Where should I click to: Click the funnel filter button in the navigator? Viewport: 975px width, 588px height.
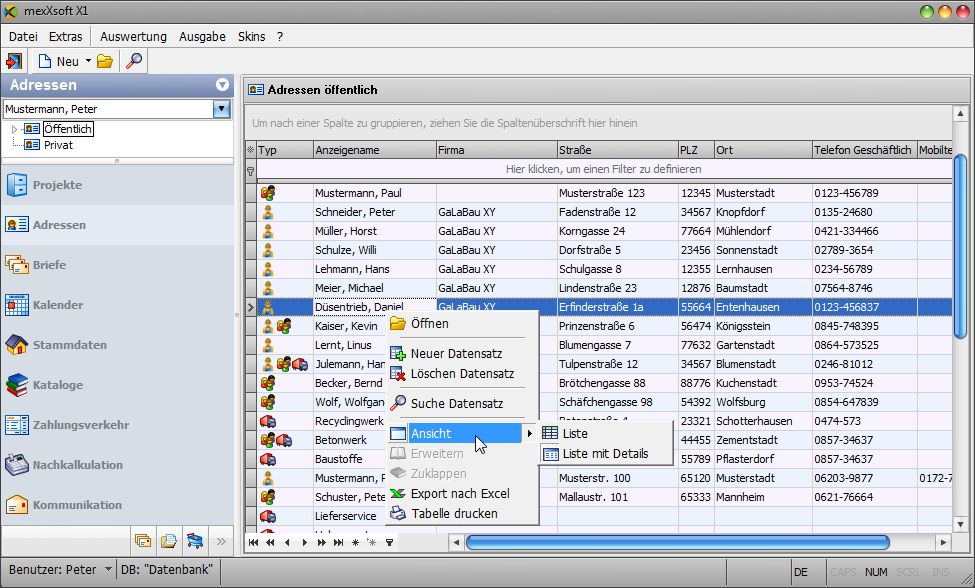[389, 543]
